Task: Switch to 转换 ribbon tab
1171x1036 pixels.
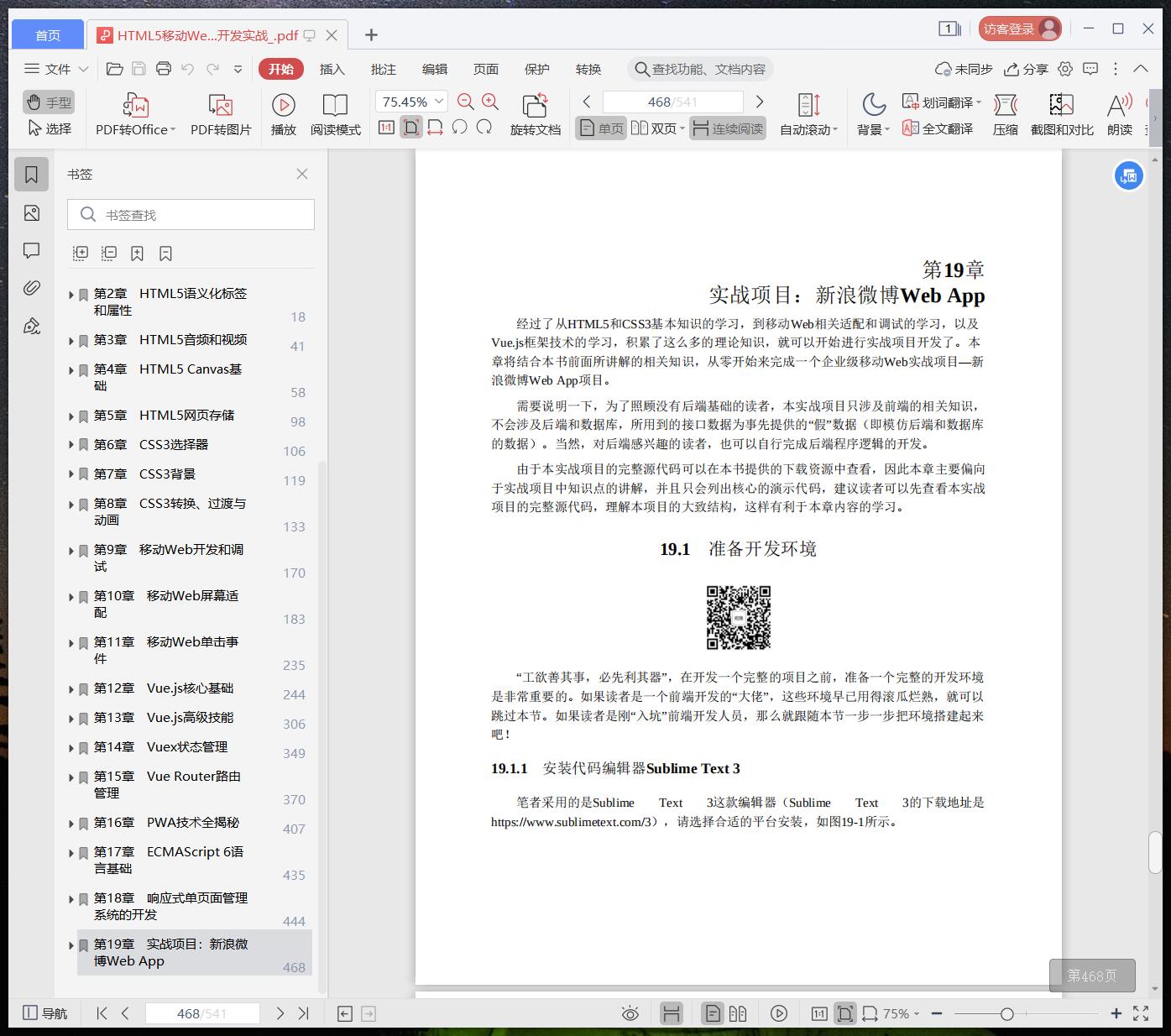Action: (x=588, y=69)
